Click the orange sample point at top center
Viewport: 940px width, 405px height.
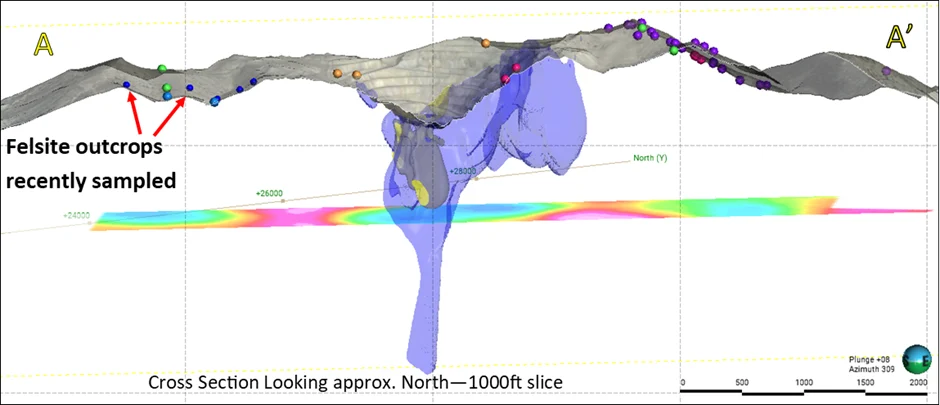485,43
